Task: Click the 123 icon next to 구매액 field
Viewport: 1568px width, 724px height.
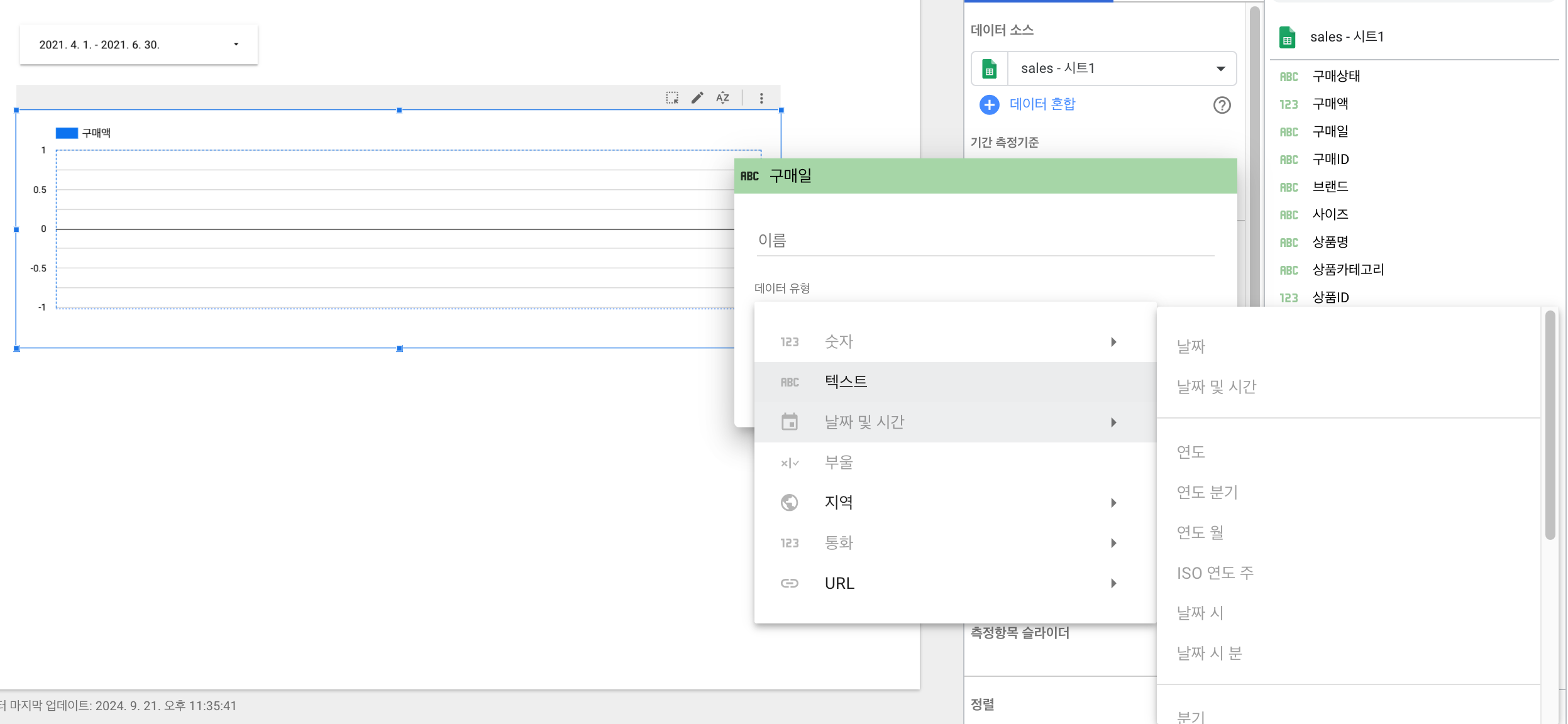Action: pyautogui.click(x=1289, y=104)
